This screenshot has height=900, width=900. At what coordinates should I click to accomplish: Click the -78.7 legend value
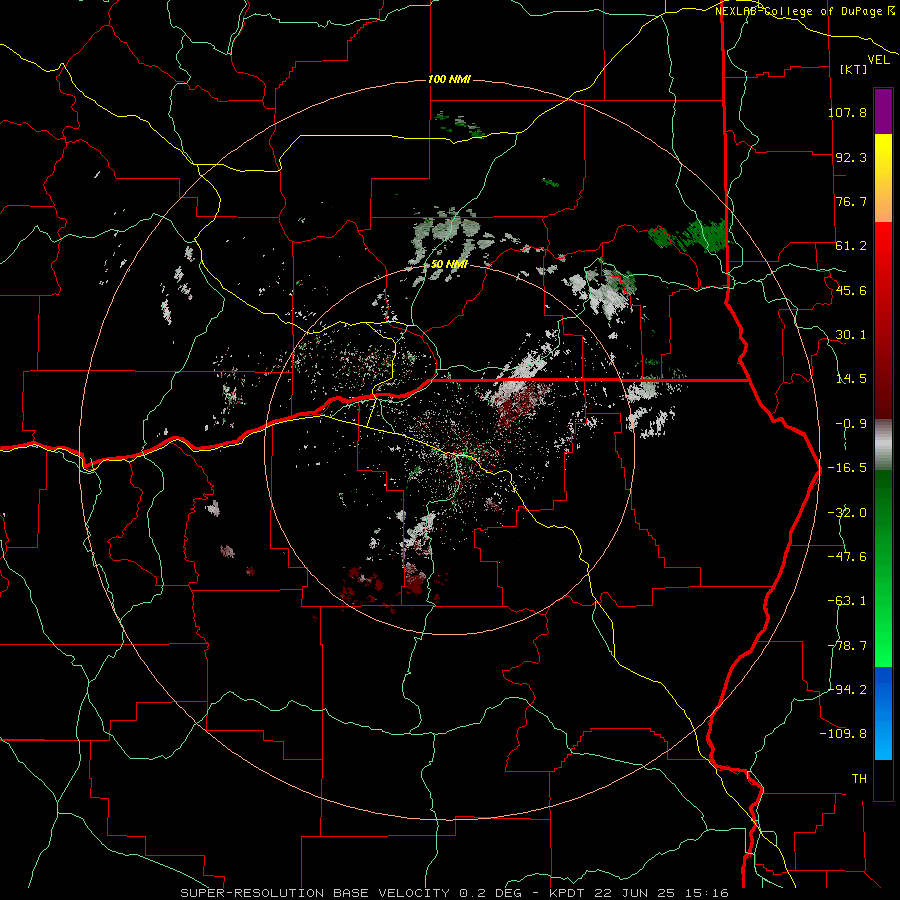click(x=847, y=646)
